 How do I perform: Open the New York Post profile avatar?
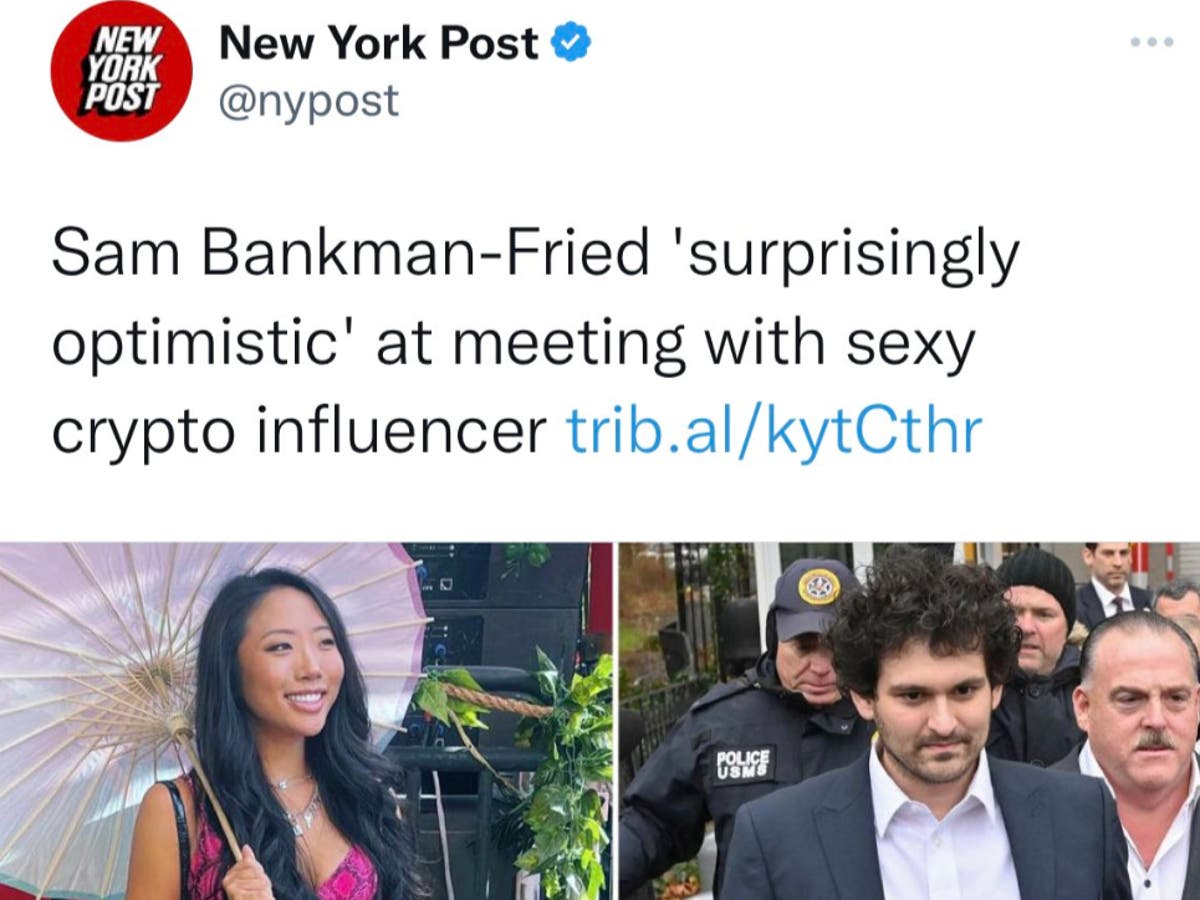122,70
